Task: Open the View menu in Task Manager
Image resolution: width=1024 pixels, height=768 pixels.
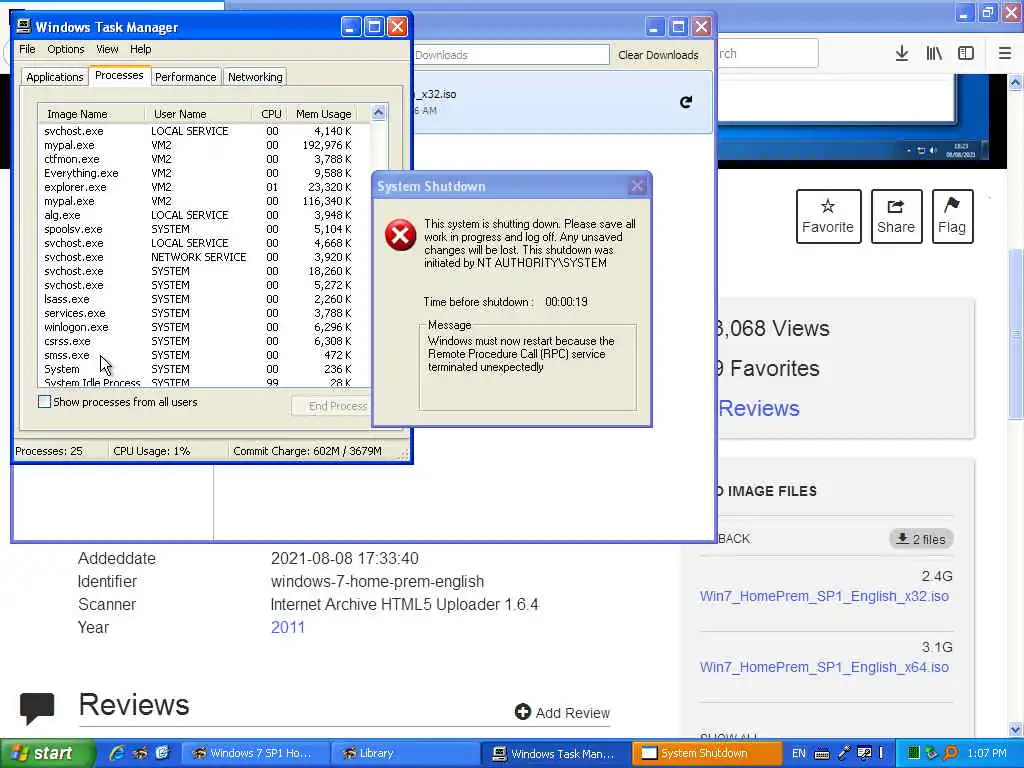Action: 107,49
